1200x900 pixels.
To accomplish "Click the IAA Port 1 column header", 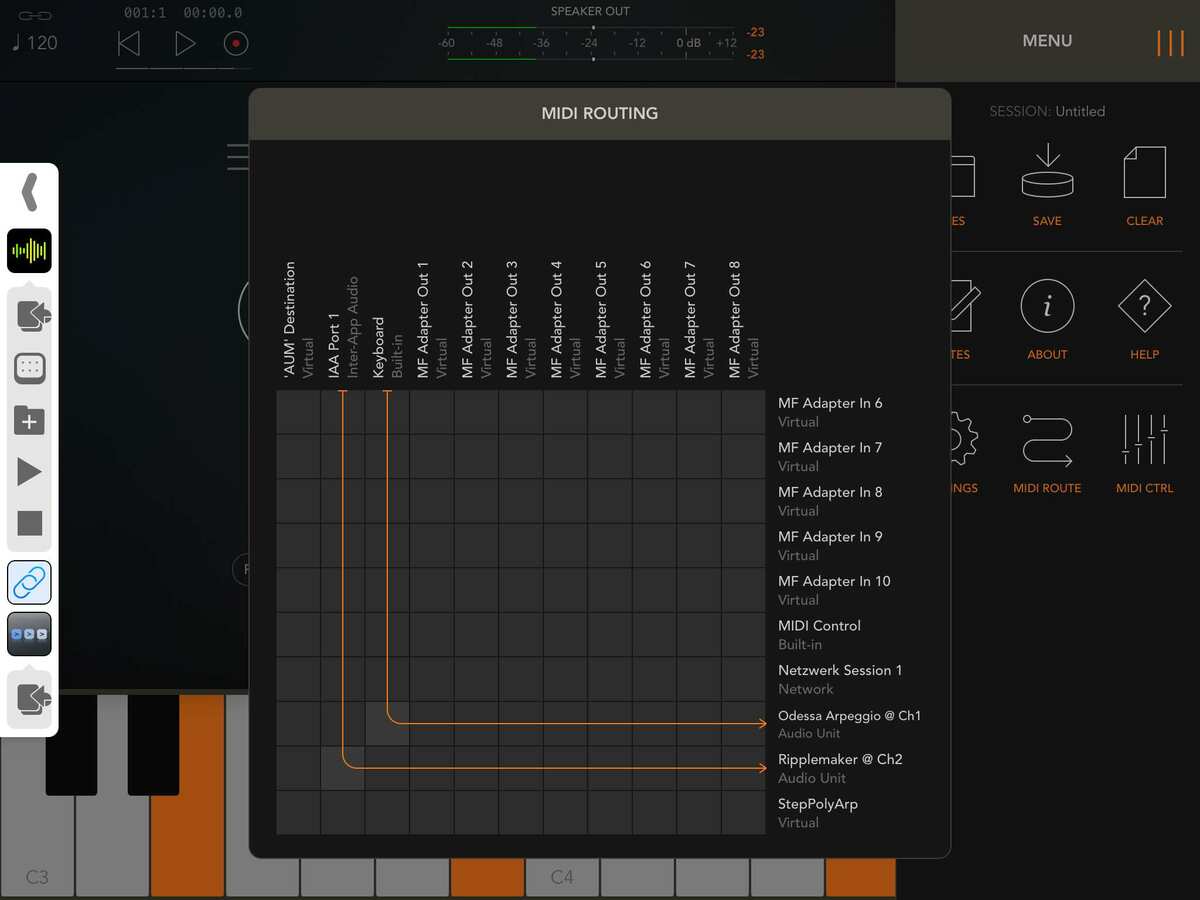I will pyautogui.click(x=343, y=327).
